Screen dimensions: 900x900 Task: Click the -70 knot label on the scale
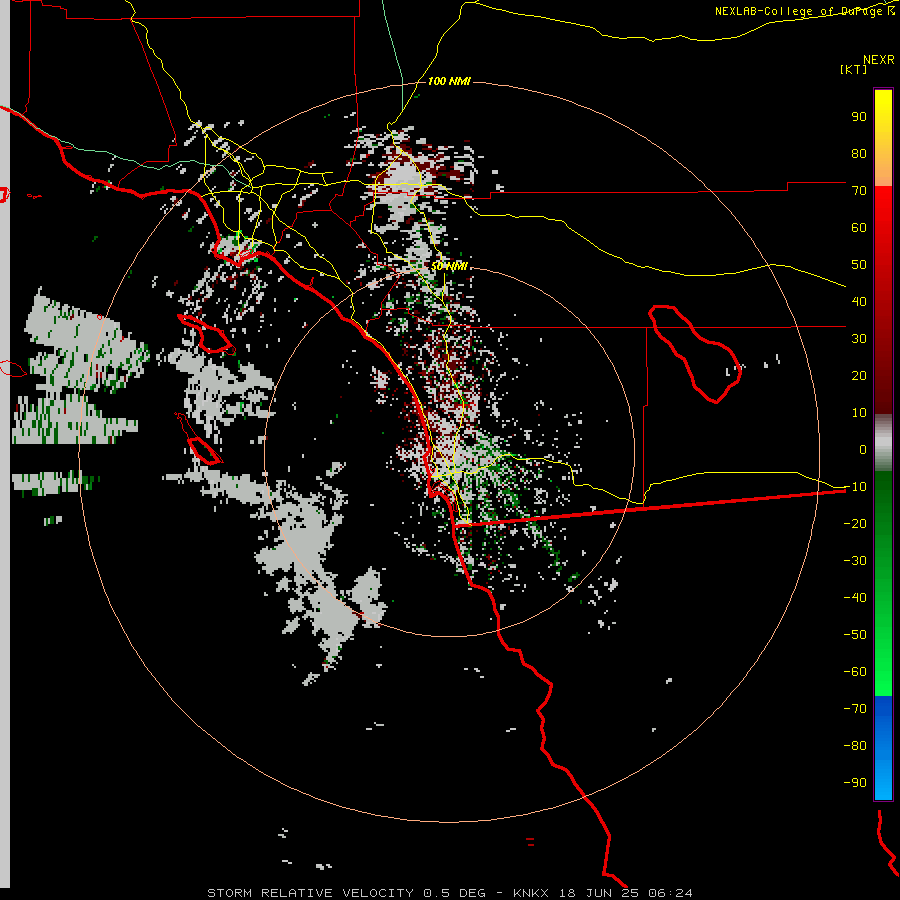click(x=855, y=708)
